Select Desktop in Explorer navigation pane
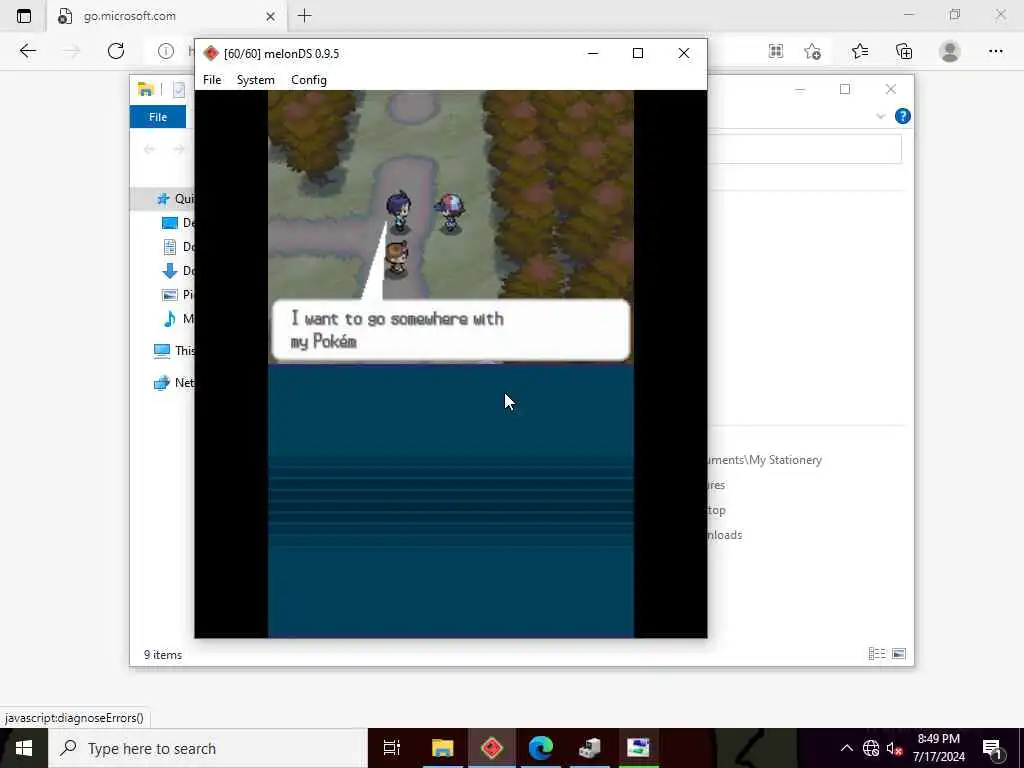Viewport: 1024px width, 768px height. tap(178, 223)
